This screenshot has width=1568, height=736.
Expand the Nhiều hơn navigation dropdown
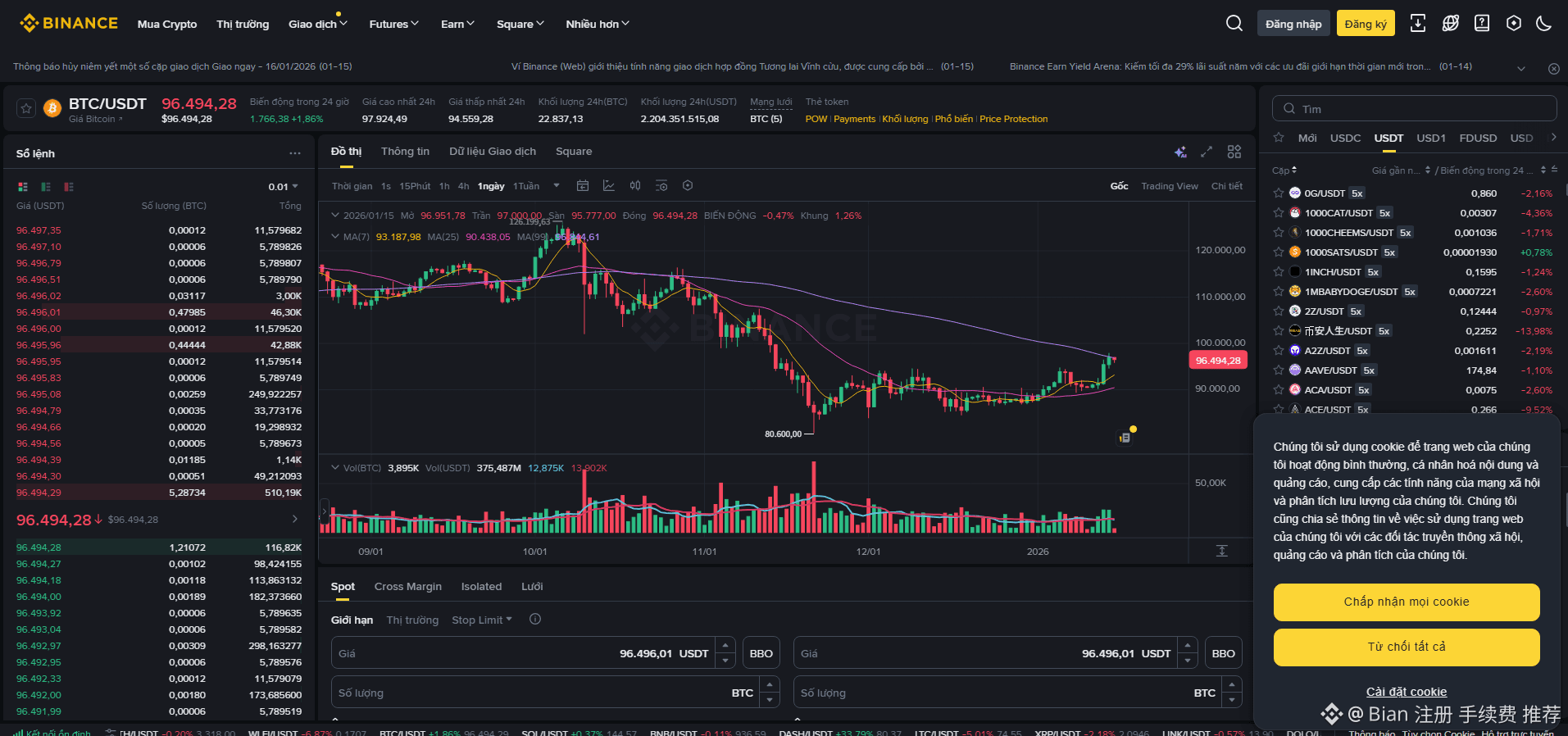(x=598, y=24)
